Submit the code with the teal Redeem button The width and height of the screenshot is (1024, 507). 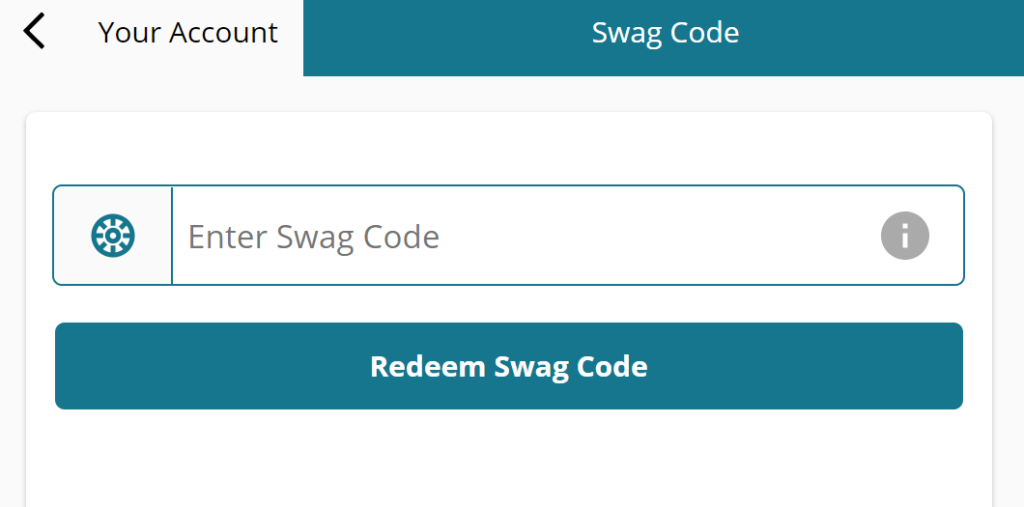509,366
